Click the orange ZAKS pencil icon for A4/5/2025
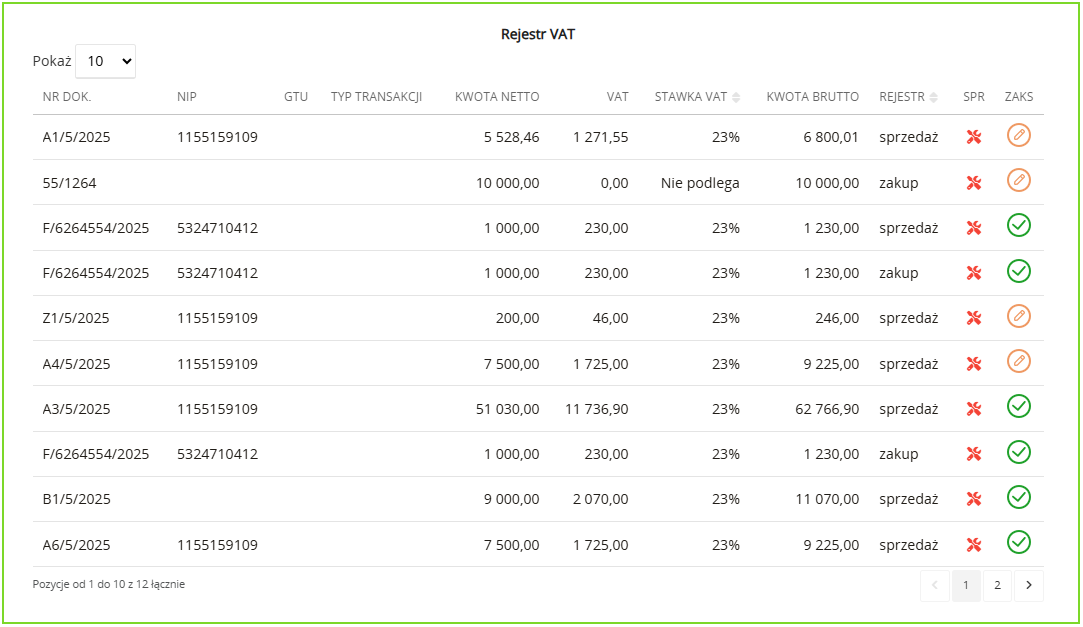 pos(1019,361)
